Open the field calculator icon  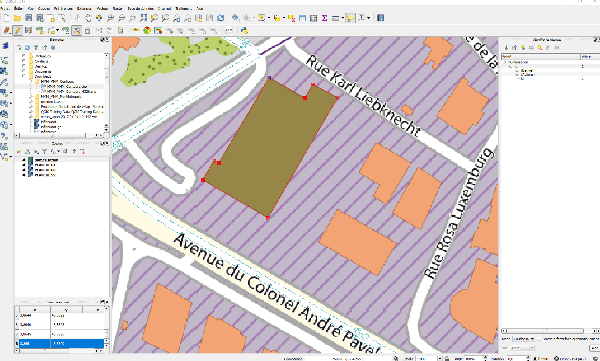(x=313, y=18)
